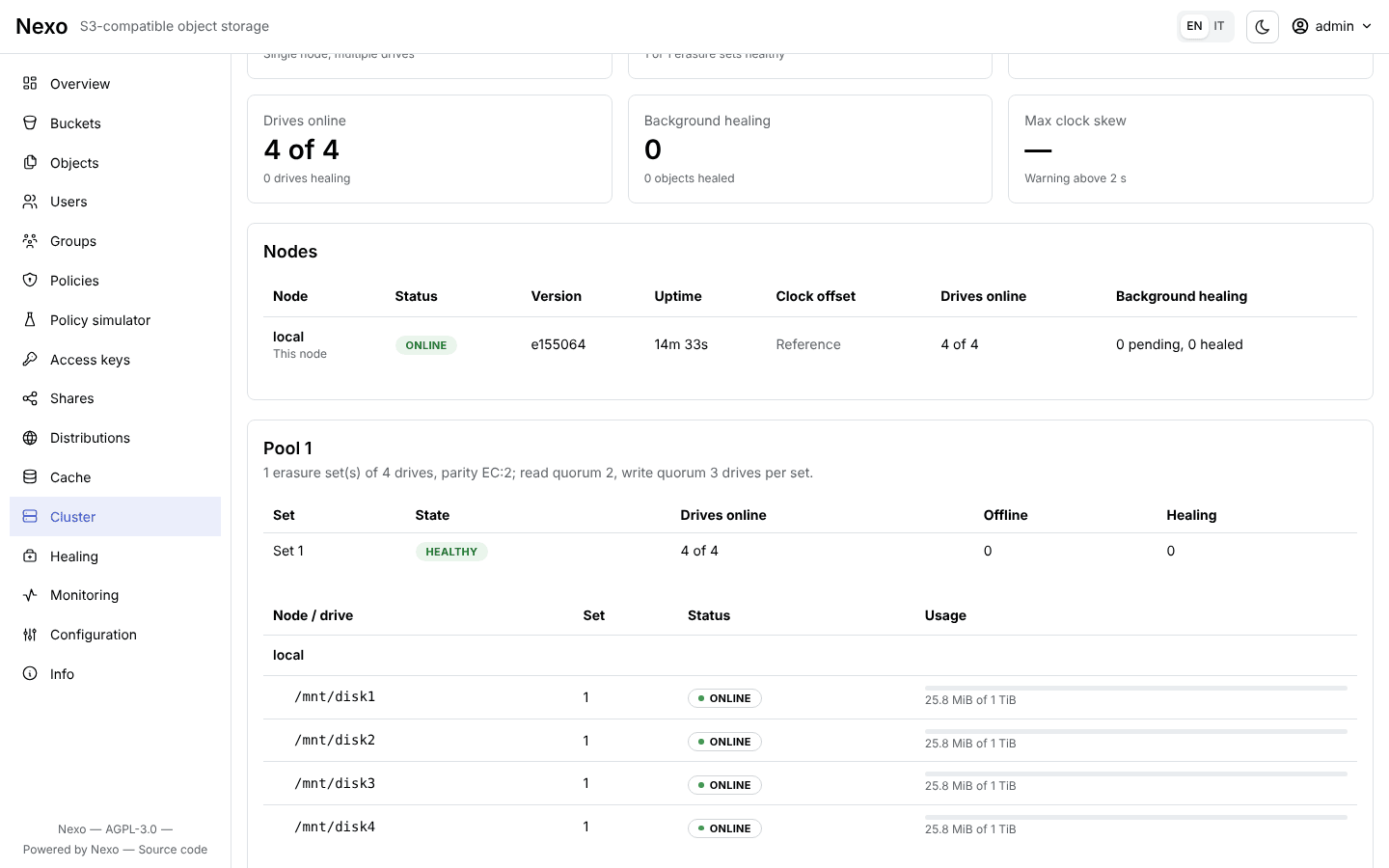Click the /mnt/disk2 drive path
1389x868 pixels.
(x=335, y=741)
